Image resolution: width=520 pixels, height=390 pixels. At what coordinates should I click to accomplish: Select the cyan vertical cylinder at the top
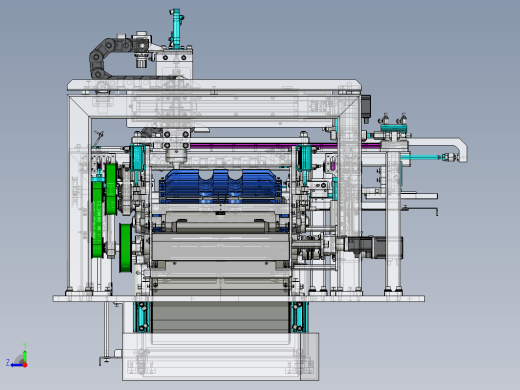[176, 29]
